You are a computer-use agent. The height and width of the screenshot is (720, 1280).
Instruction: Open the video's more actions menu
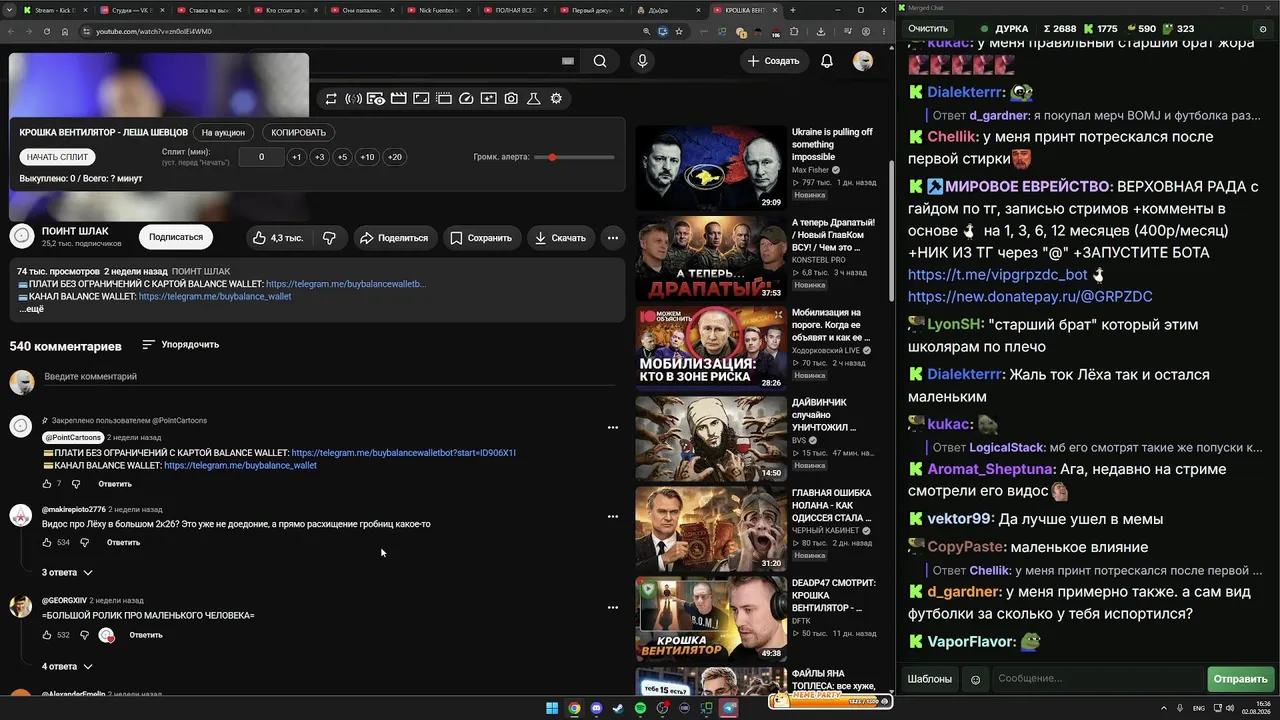[613, 238]
